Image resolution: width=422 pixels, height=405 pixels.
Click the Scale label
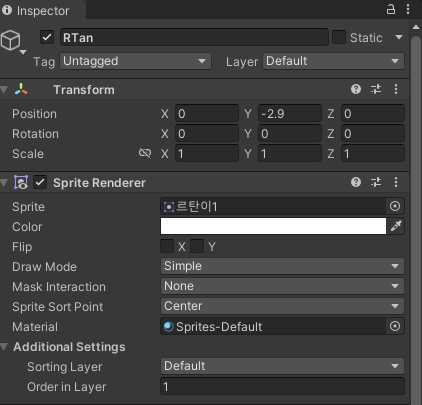pos(28,154)
